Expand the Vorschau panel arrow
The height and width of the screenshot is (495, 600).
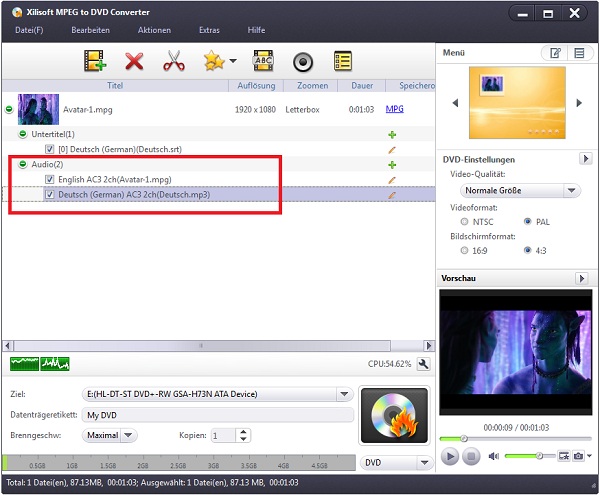(581, 278)
